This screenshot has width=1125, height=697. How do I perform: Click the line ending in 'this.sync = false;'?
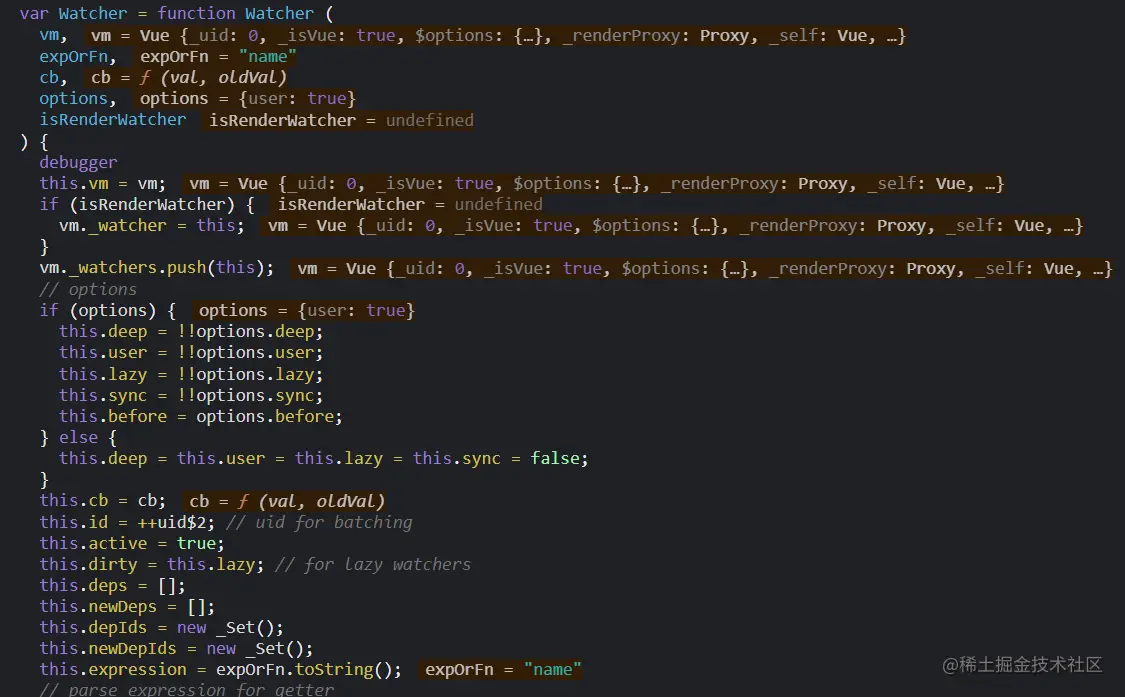[324, 458]
